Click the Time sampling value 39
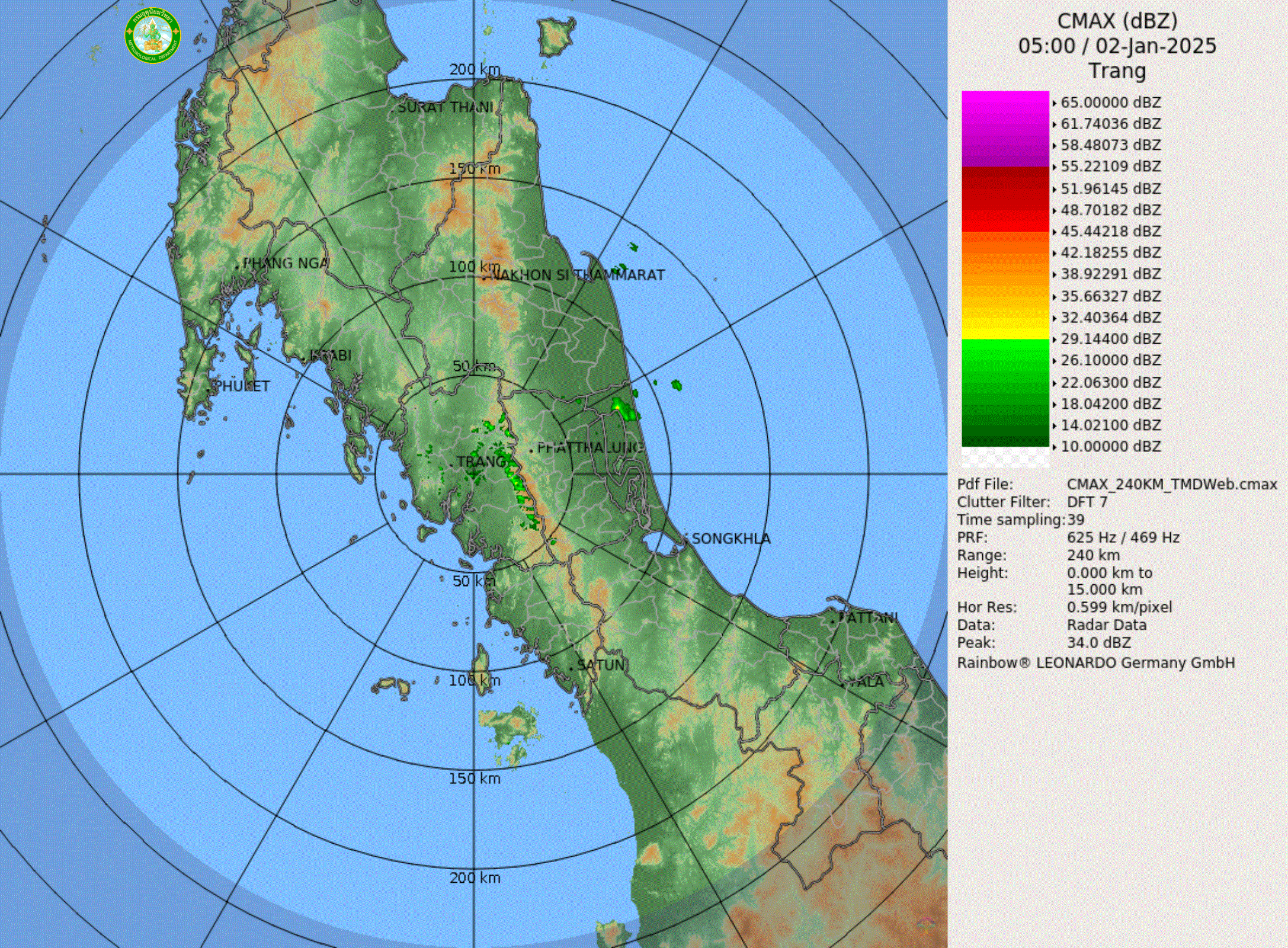The image size is (1288, 948). point(1075,520)
